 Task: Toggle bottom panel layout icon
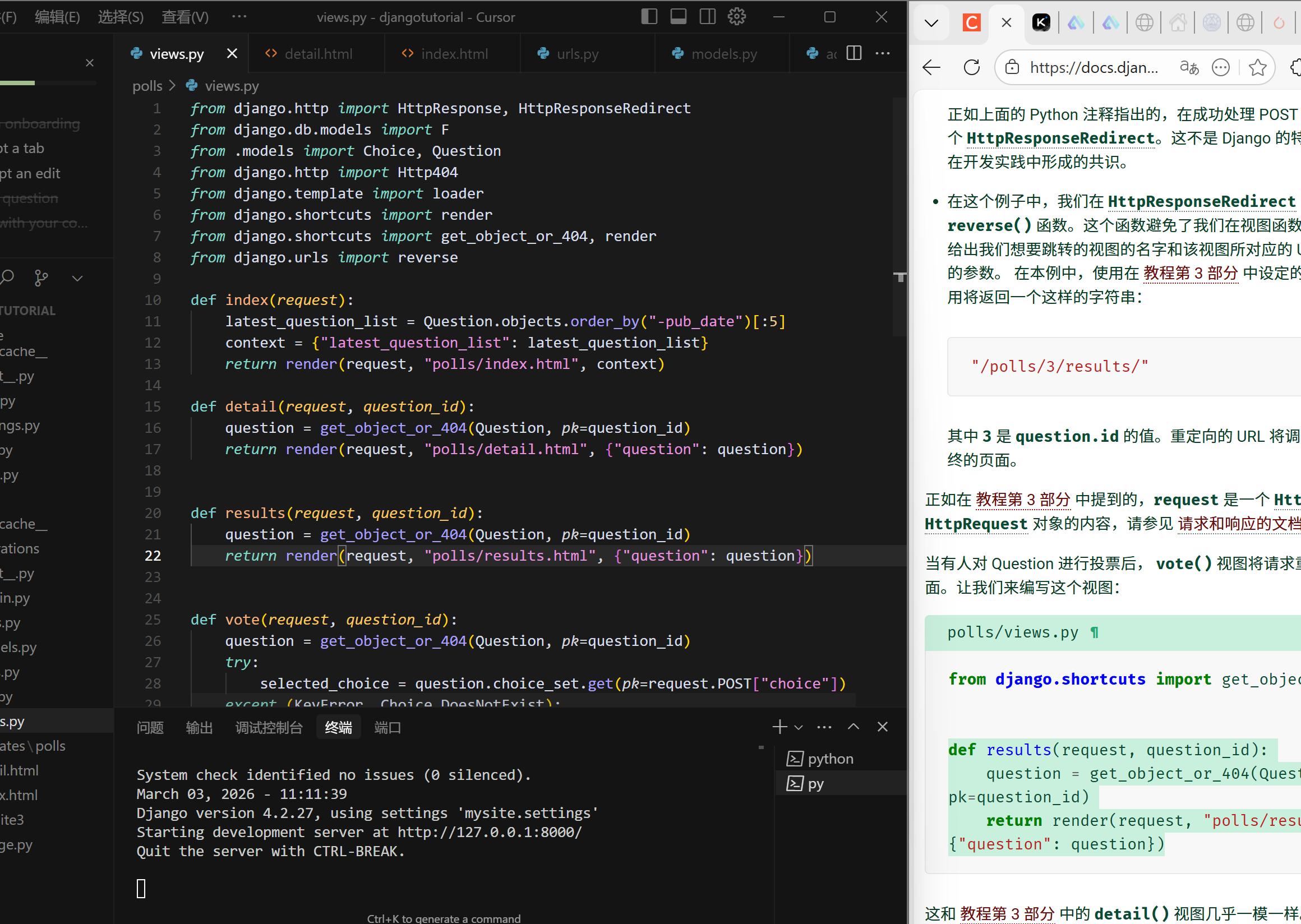pos(678,16)
